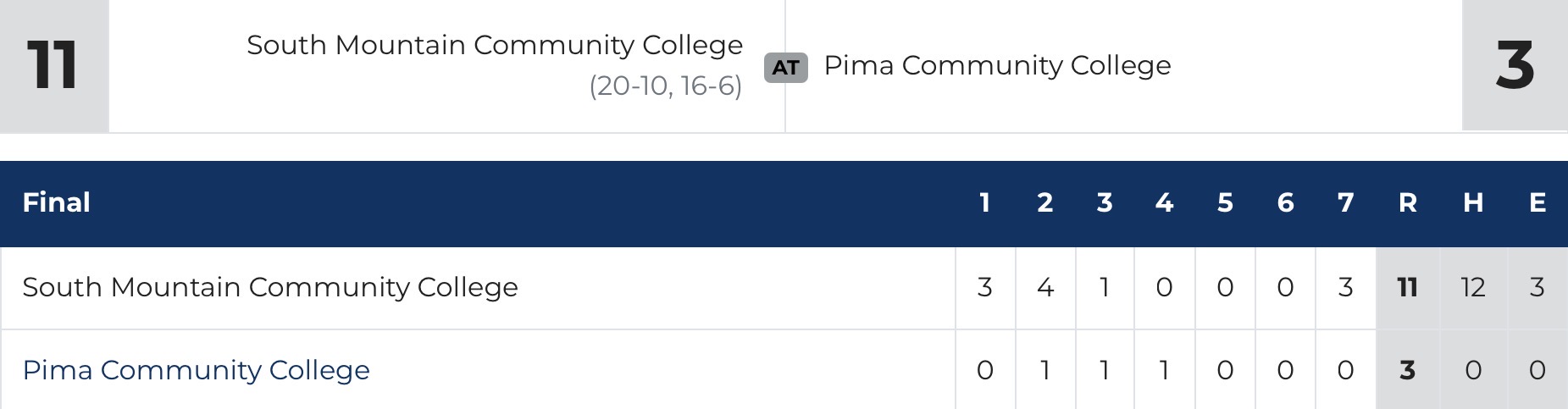Click Pima's hits total in the H column
1568x409 pixels.
[1473, 370]
